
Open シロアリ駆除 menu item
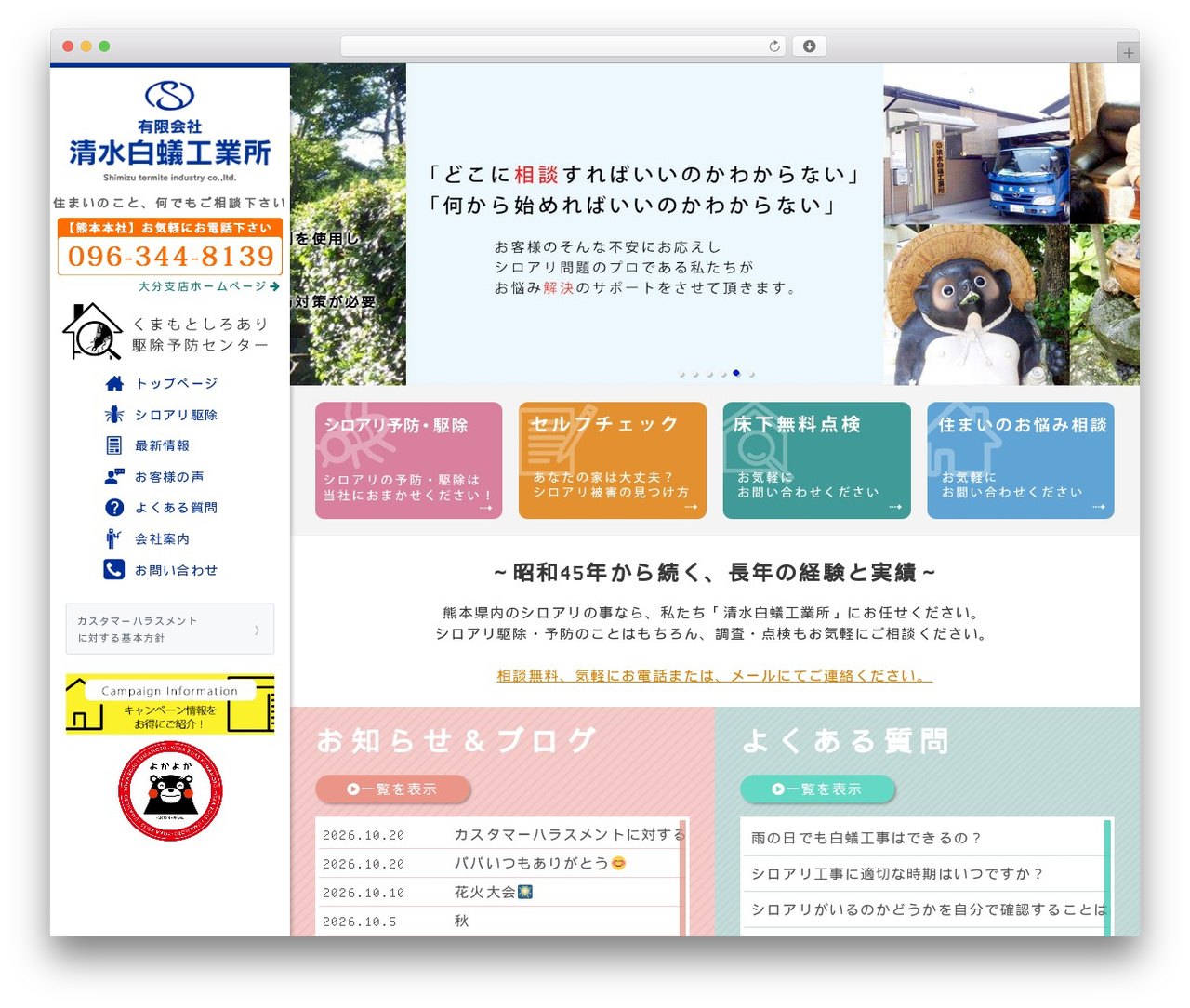coord(176,415)
